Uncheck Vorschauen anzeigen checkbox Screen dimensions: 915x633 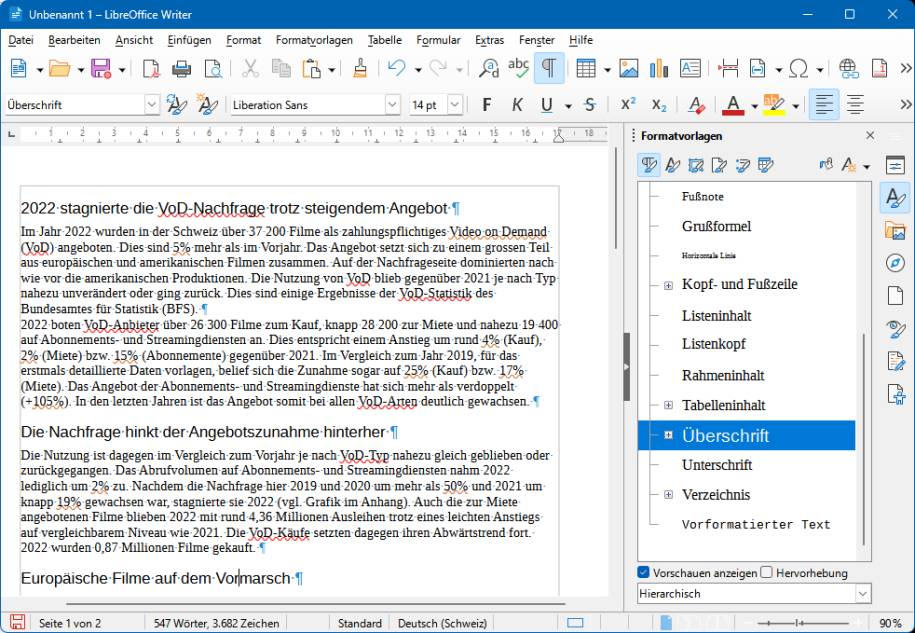pyautogui.click(x=644, y=573)
